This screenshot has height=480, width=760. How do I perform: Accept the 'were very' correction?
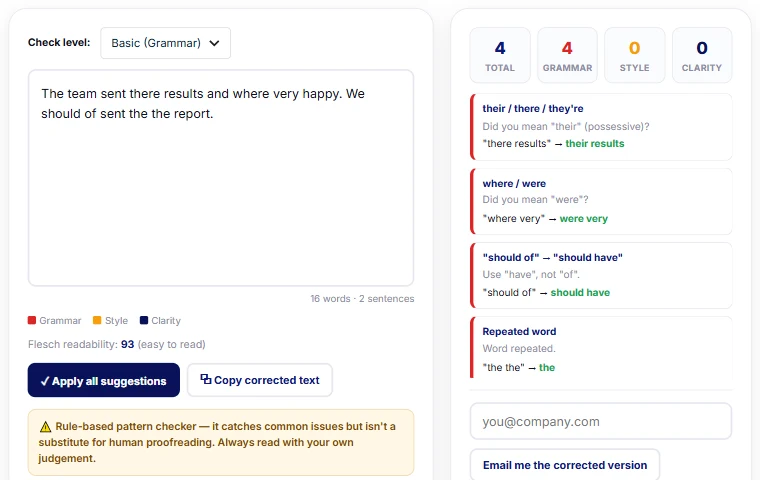(584, 219)
